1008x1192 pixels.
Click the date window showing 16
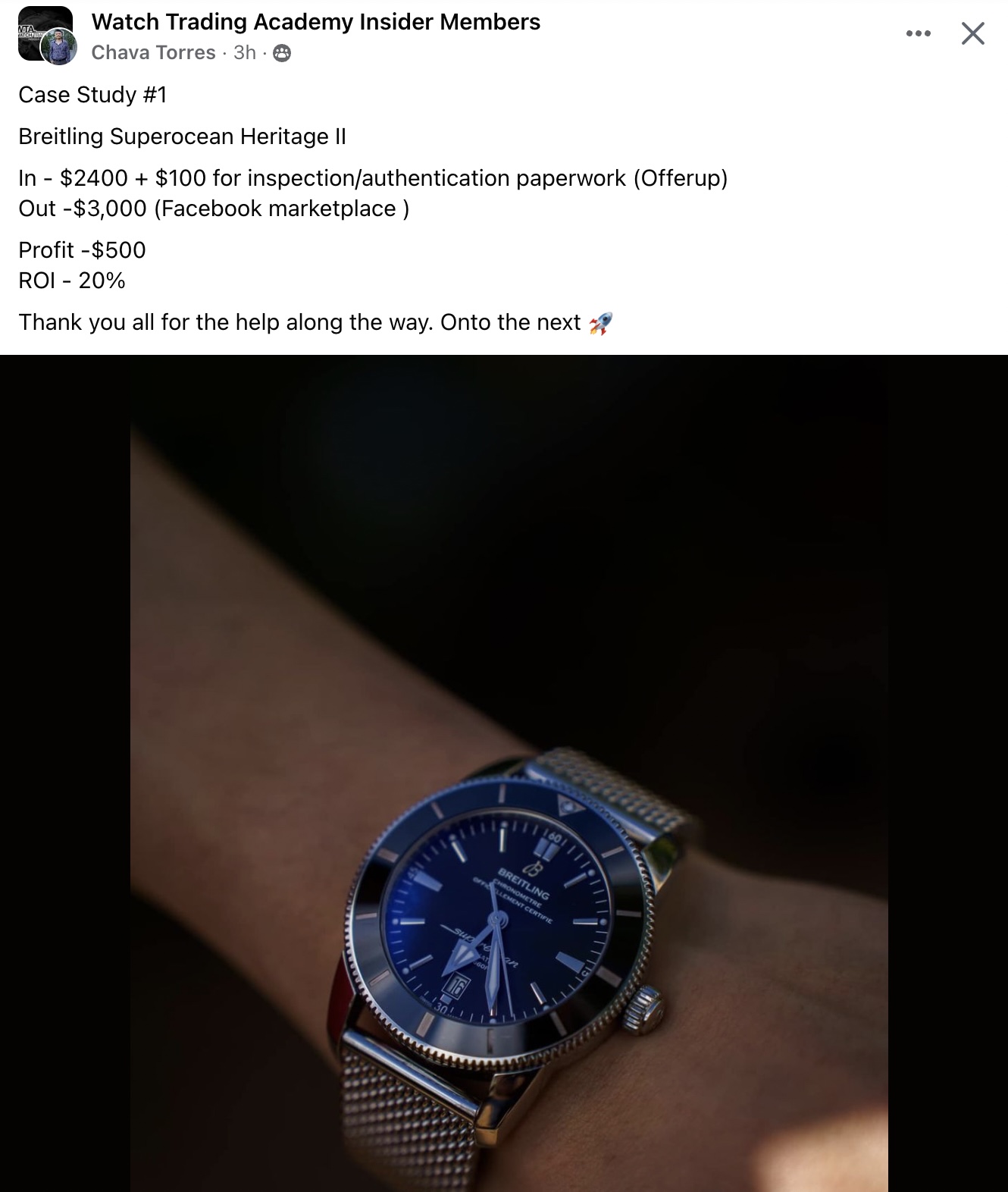point(455,986)
